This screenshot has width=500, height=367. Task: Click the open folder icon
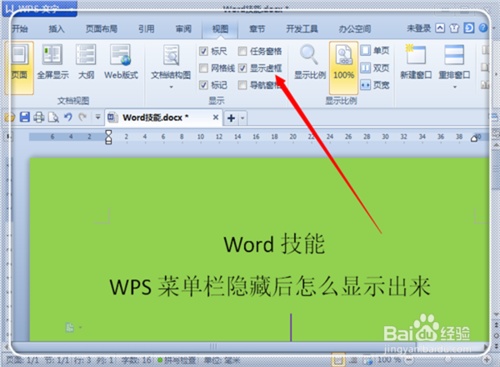[x=9, y=117]
